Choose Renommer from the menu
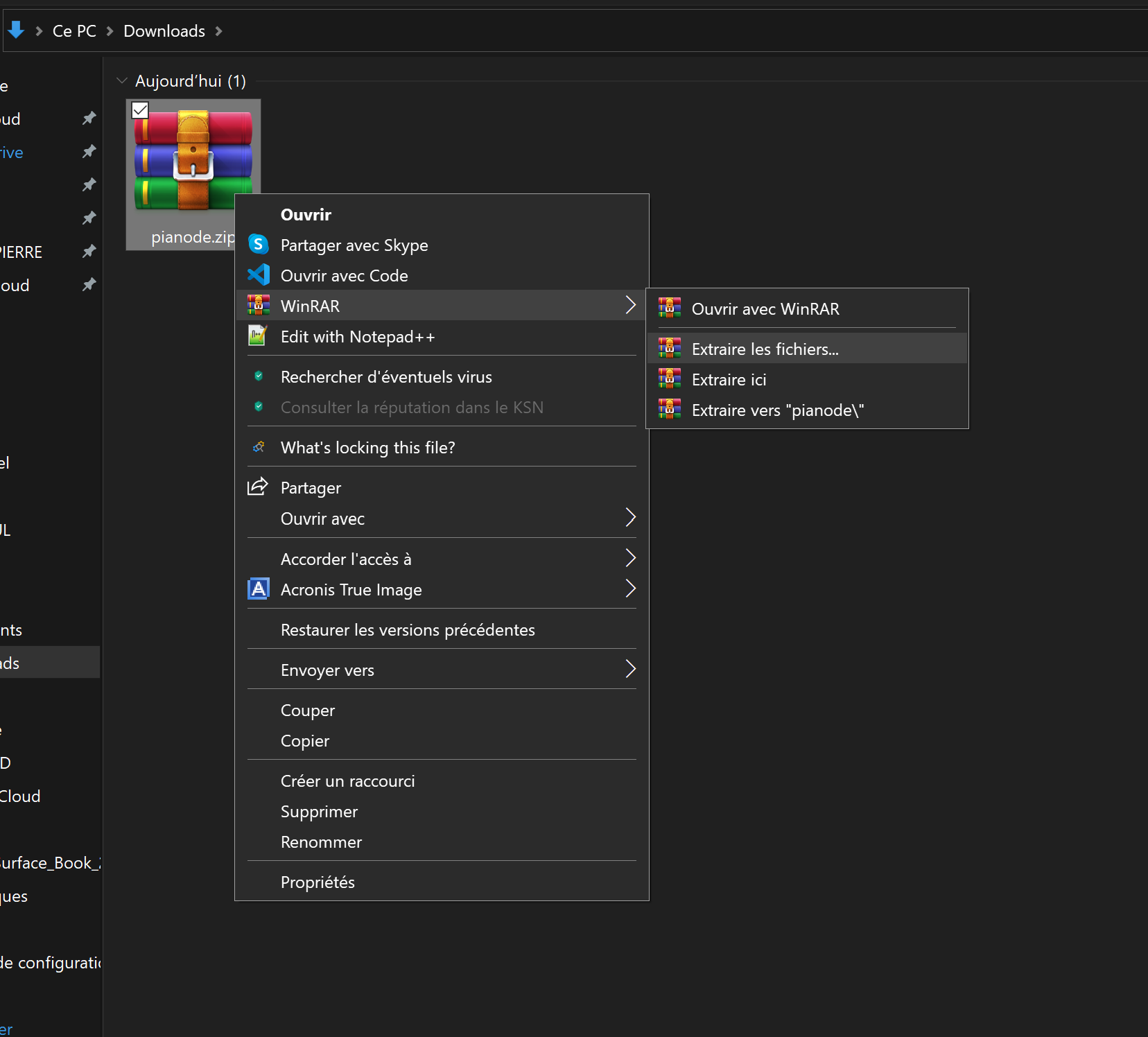 pos(442,842)
